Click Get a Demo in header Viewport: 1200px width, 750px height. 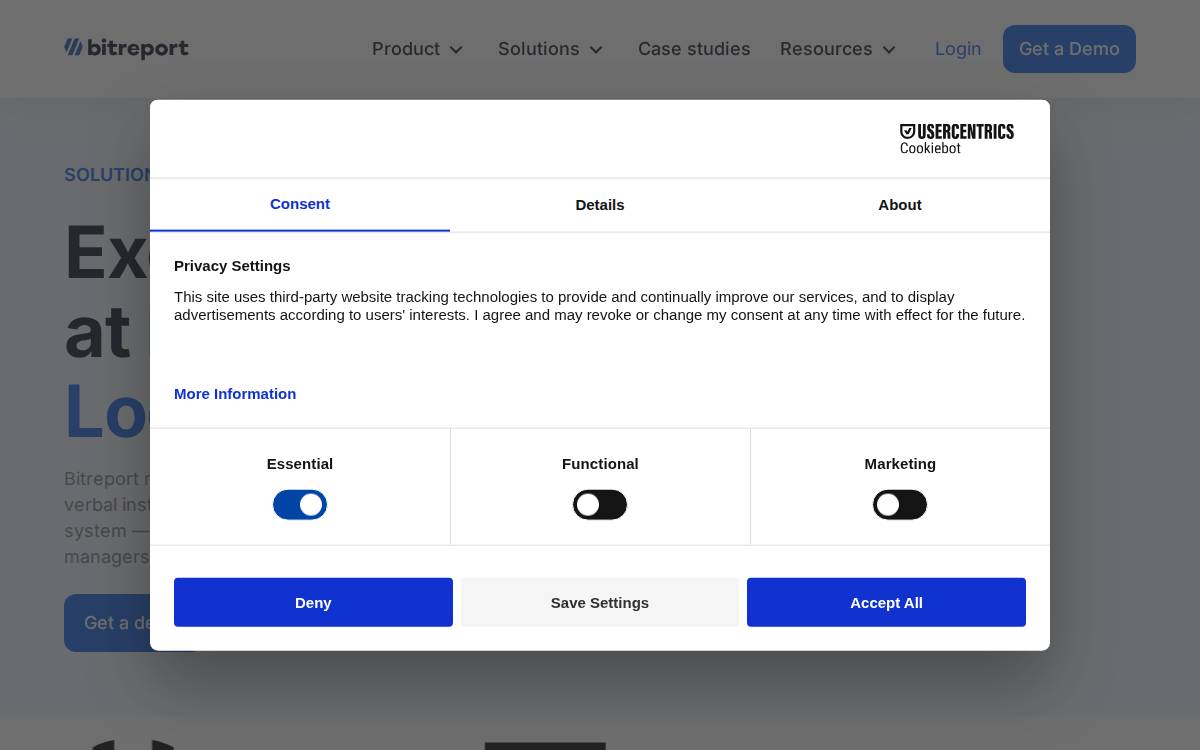tap(1069, 49)
